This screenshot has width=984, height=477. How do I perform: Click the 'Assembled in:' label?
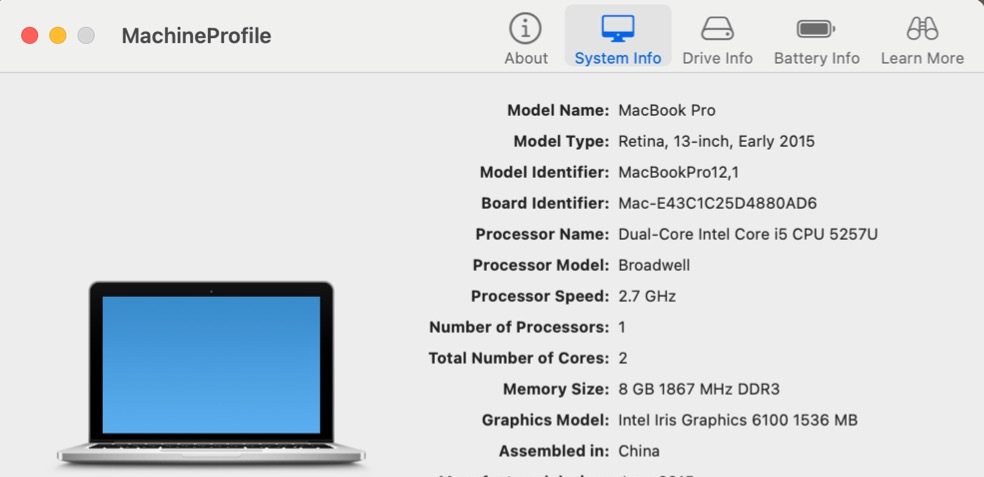point(554,451)
